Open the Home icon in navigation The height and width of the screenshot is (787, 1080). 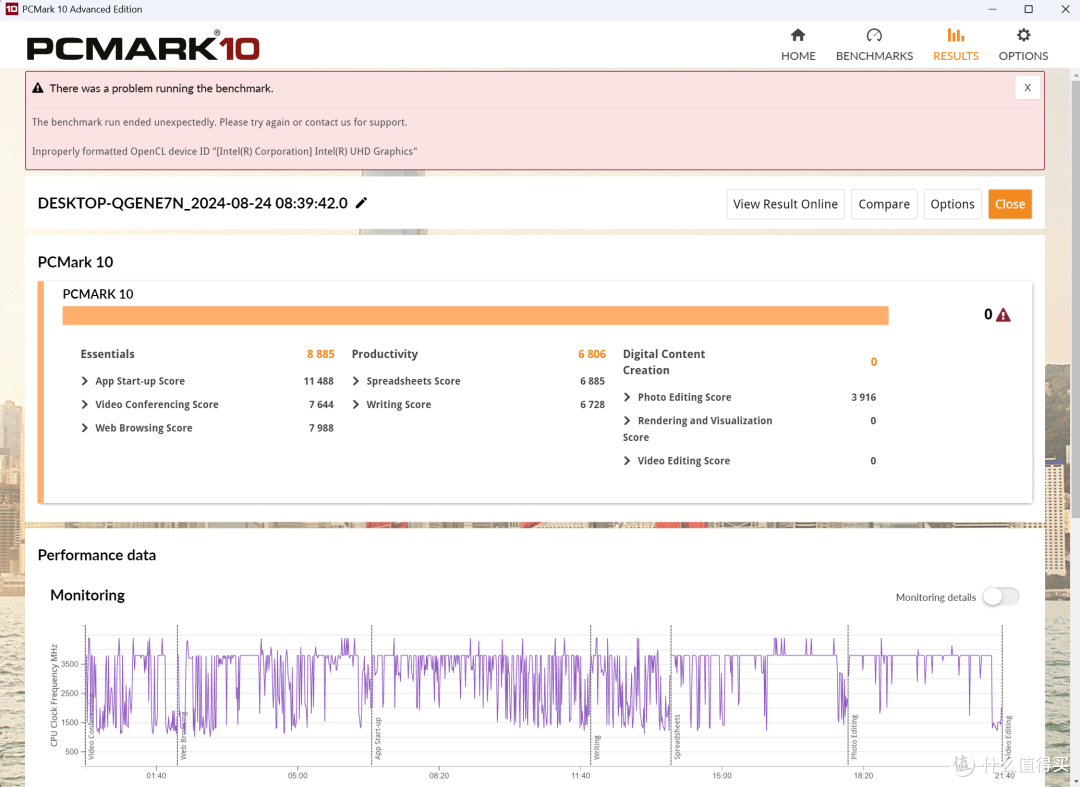798,35
